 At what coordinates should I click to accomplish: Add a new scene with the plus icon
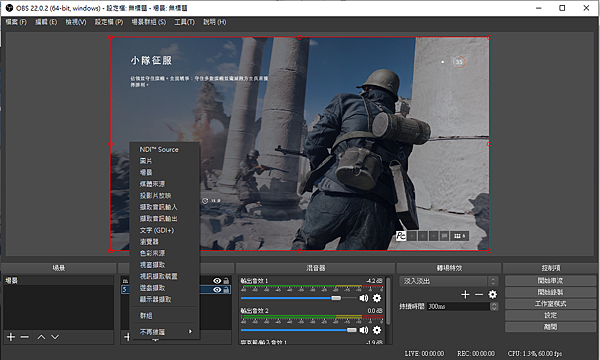pos(11,337)
